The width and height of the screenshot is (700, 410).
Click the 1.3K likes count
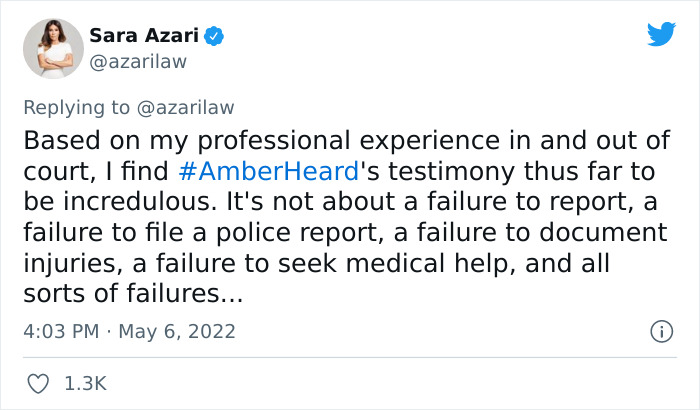(85, 383)
